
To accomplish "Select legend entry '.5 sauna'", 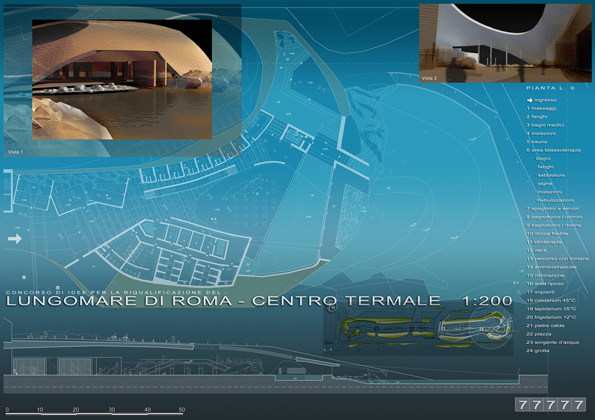I will coord(537,142).
